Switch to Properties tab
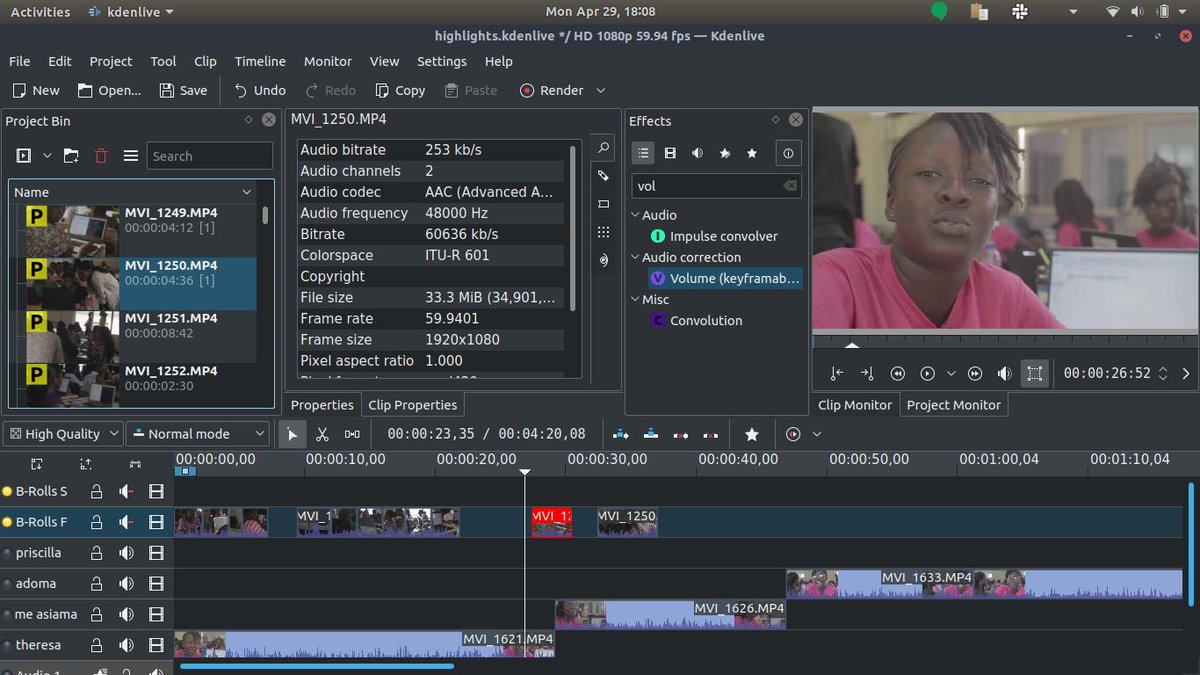The height and width of the screenshot is (675, 1200). click(322, 405)
